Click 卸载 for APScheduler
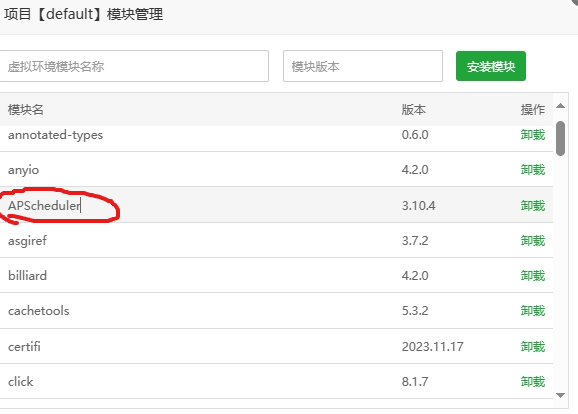Viewport: 578px width, 414px height. 533,205
